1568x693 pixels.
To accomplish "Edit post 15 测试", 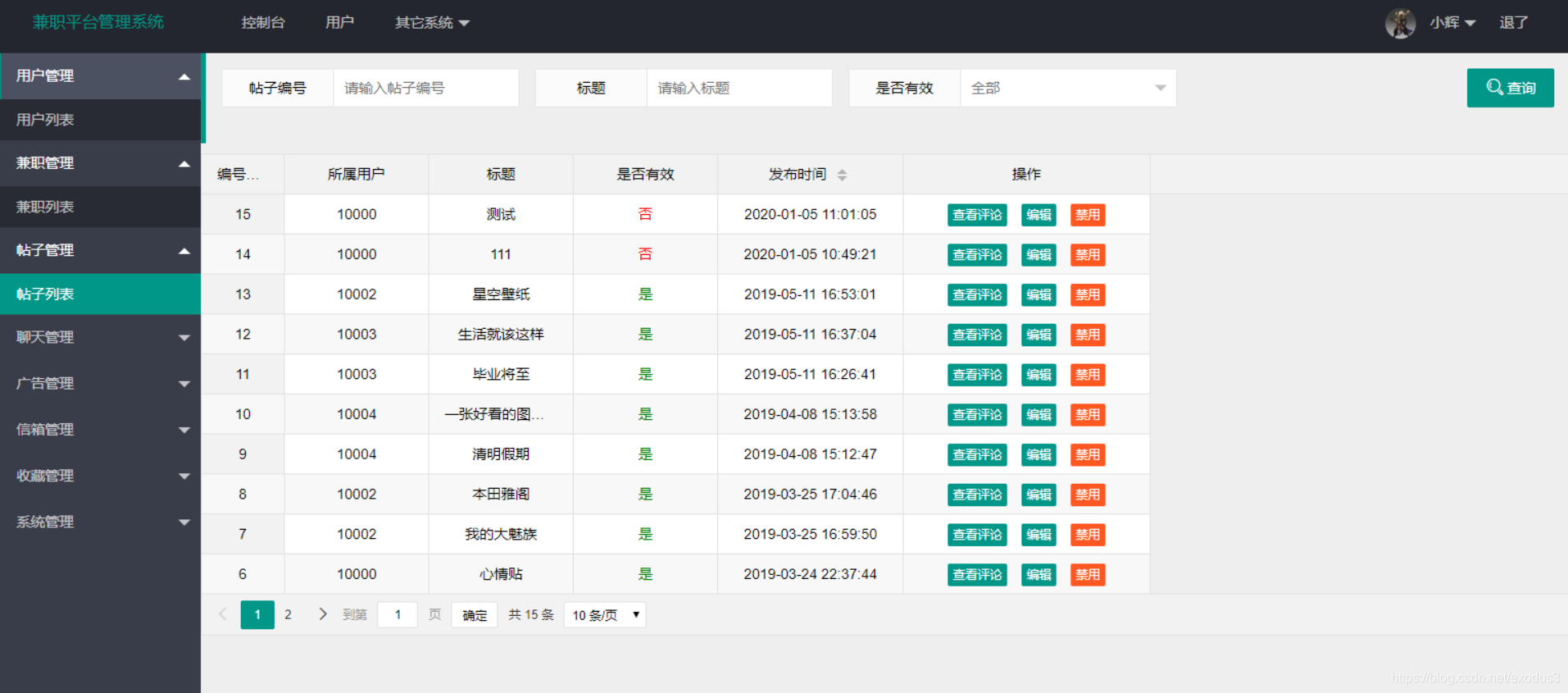I will point(1039,215).
